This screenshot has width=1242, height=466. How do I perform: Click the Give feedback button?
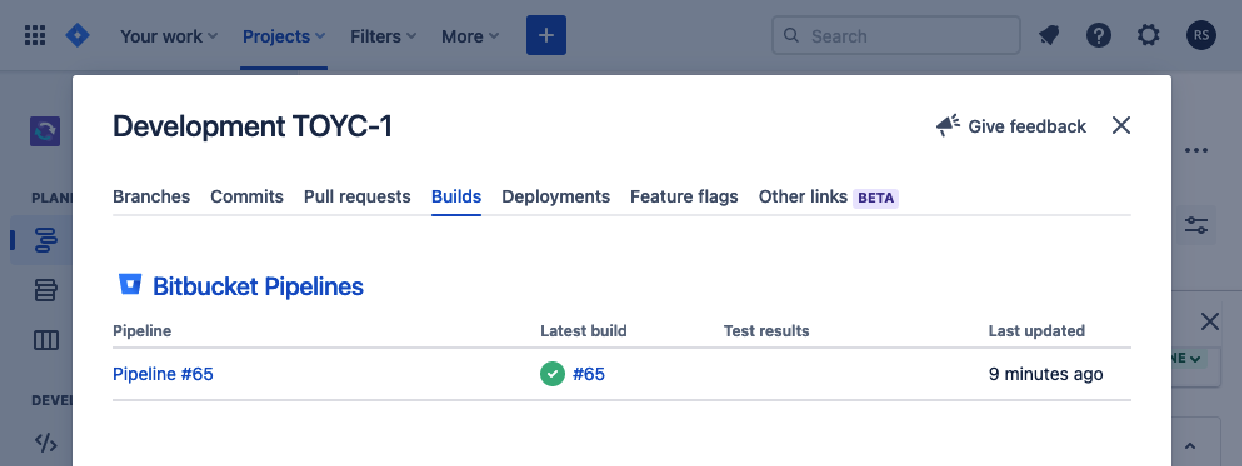(1011, 126)
